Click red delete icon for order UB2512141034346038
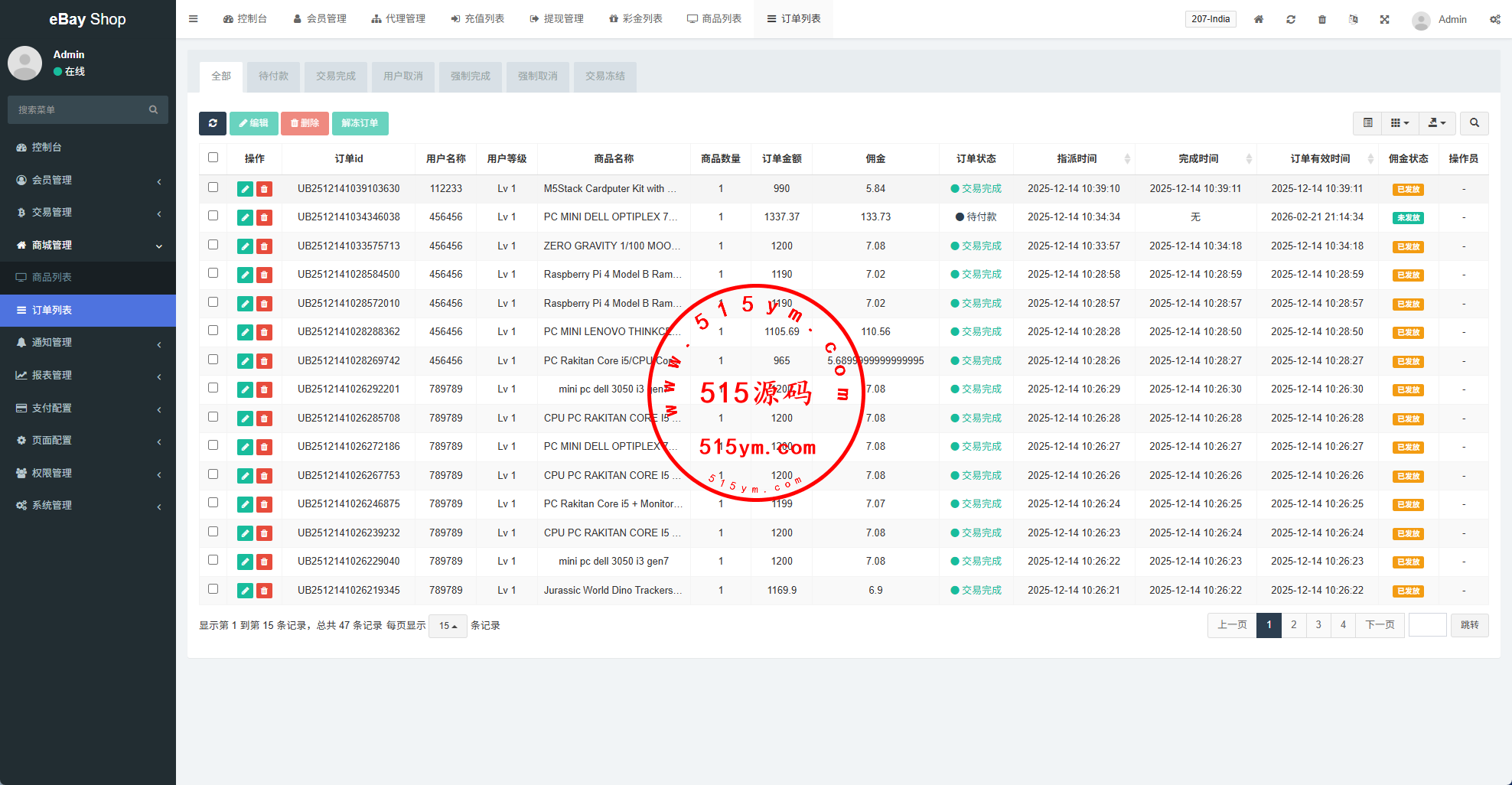1512x785 pixels. pos(264,218)
